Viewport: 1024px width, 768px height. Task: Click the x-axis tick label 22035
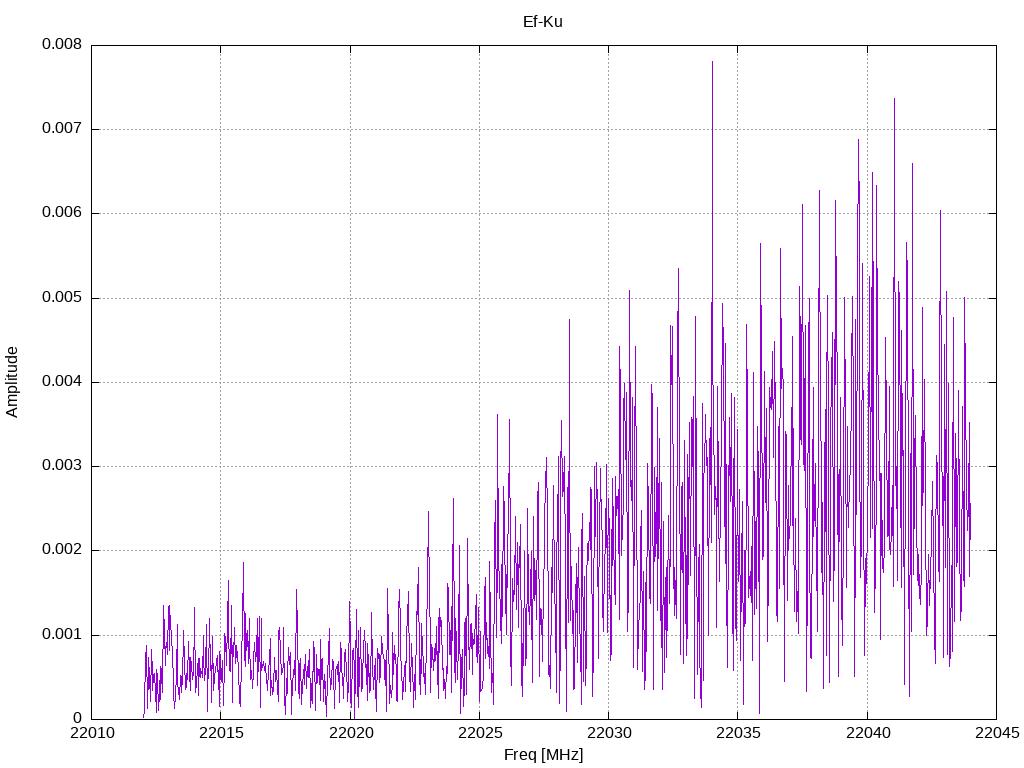coord(738,733)
